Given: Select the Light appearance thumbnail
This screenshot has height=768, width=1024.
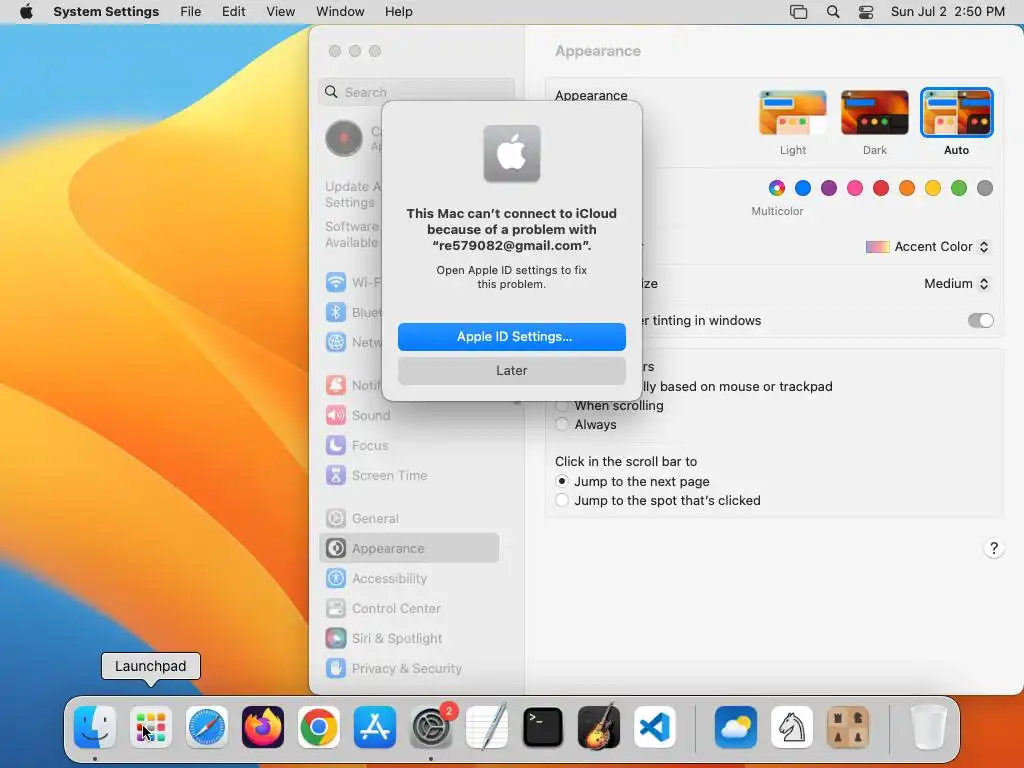Looking at the screenshot, I should pyautogui.click(x=793, y=113).
